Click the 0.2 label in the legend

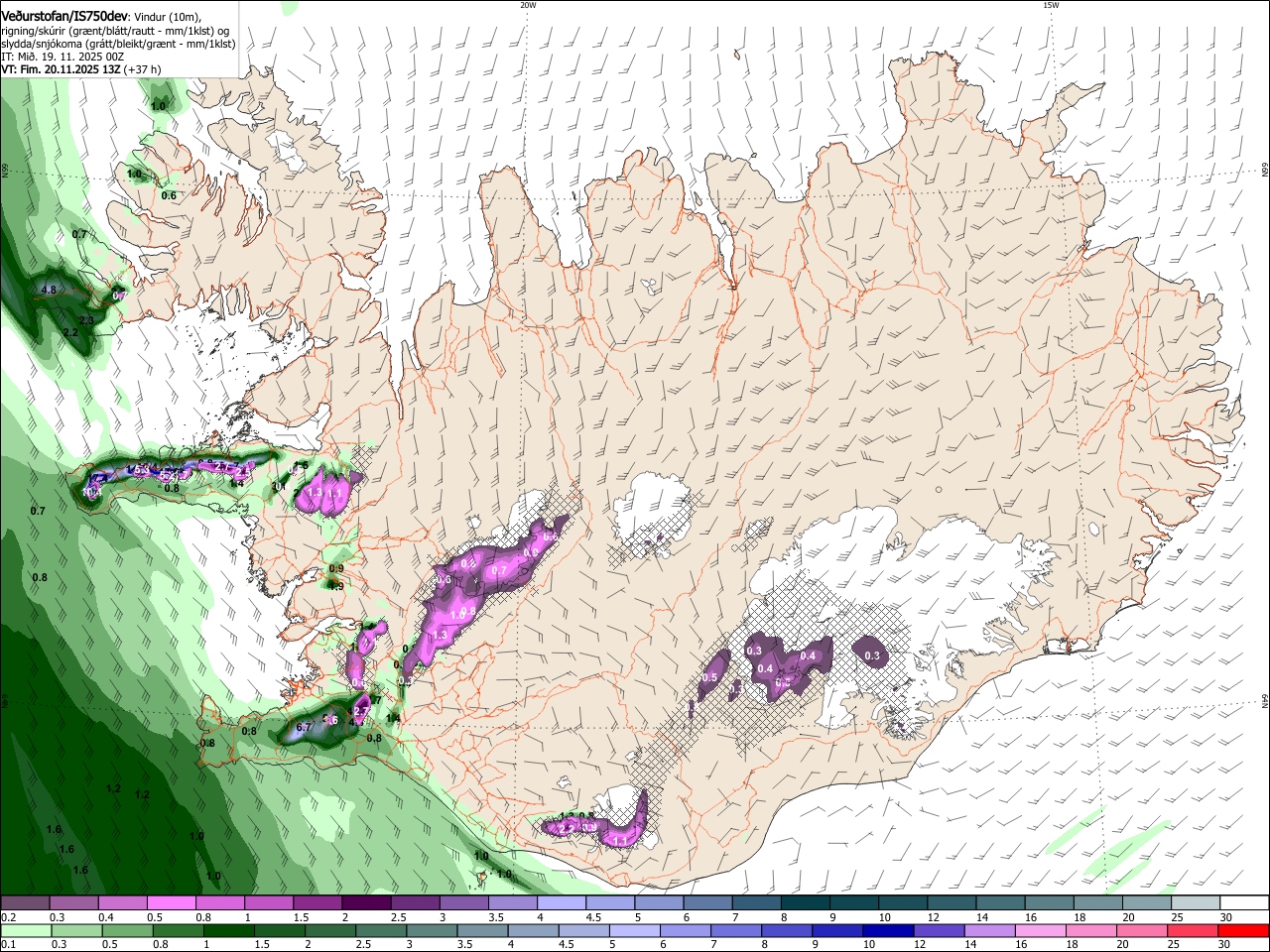(x=9, y=917)
